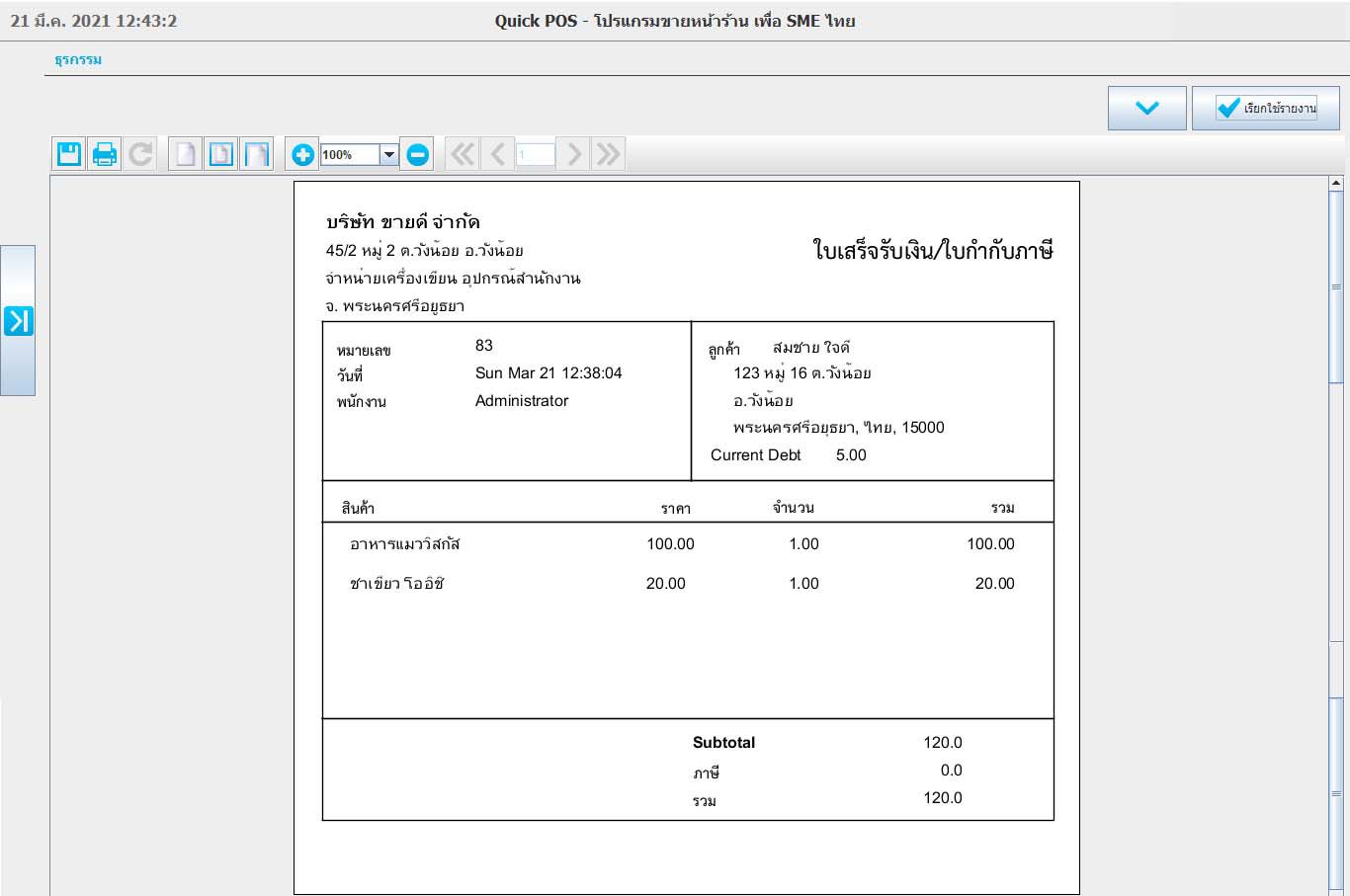The width and height of the screenshot is (1350, 896).
Task: Click the page number input field
Action: (x=536, y=154)
